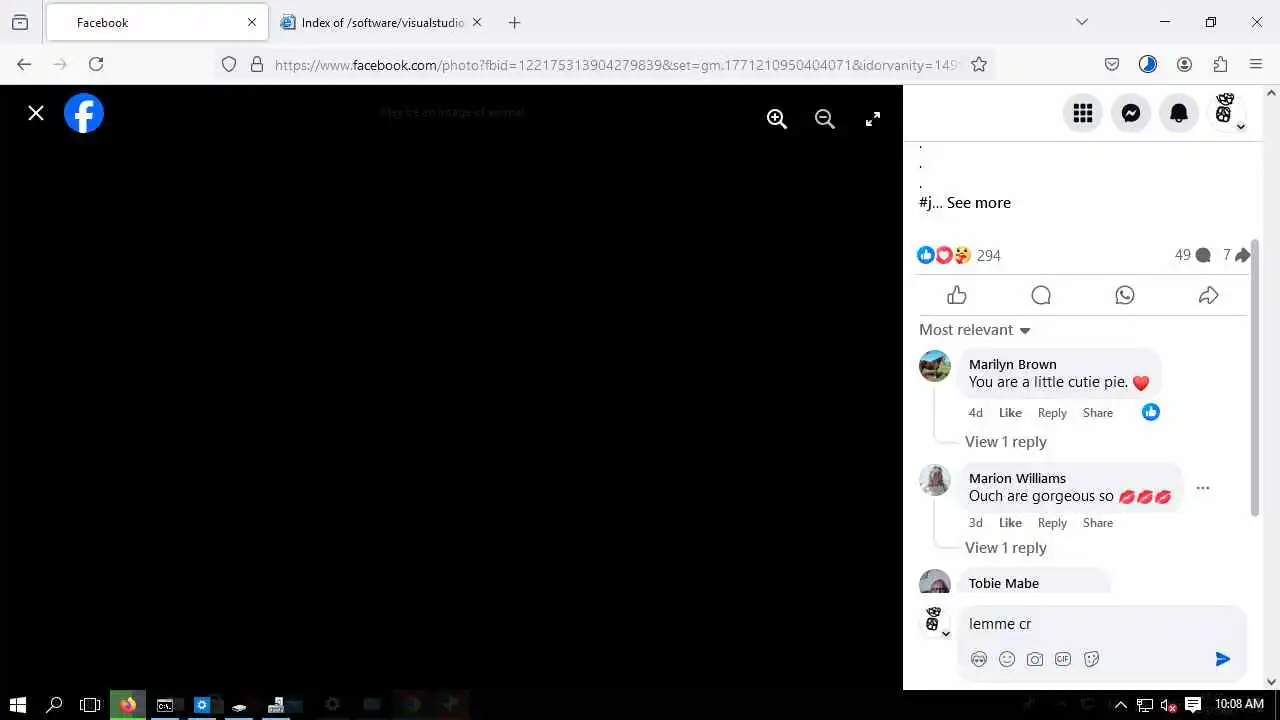Image resolution: width=1280 pixels, height=720 pixels.
Task: Open the Firefox application menu
Action: (x=1256, y=64)
